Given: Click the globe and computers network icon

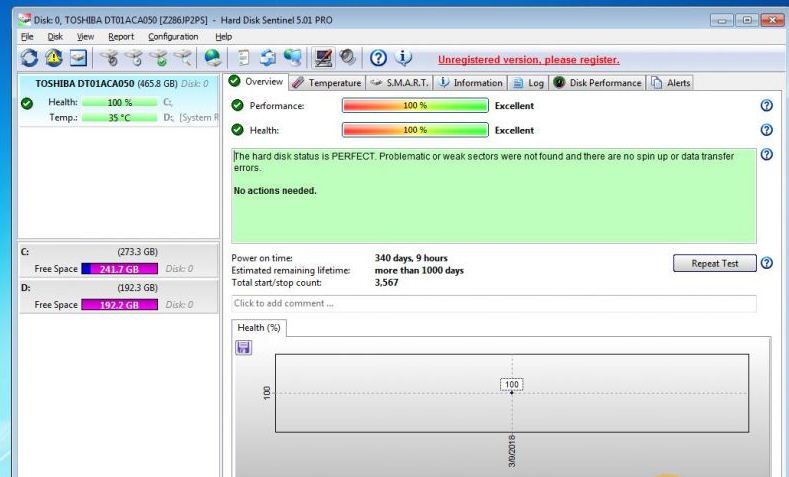Looking at the screenshot, I should [x=292, y=58].
